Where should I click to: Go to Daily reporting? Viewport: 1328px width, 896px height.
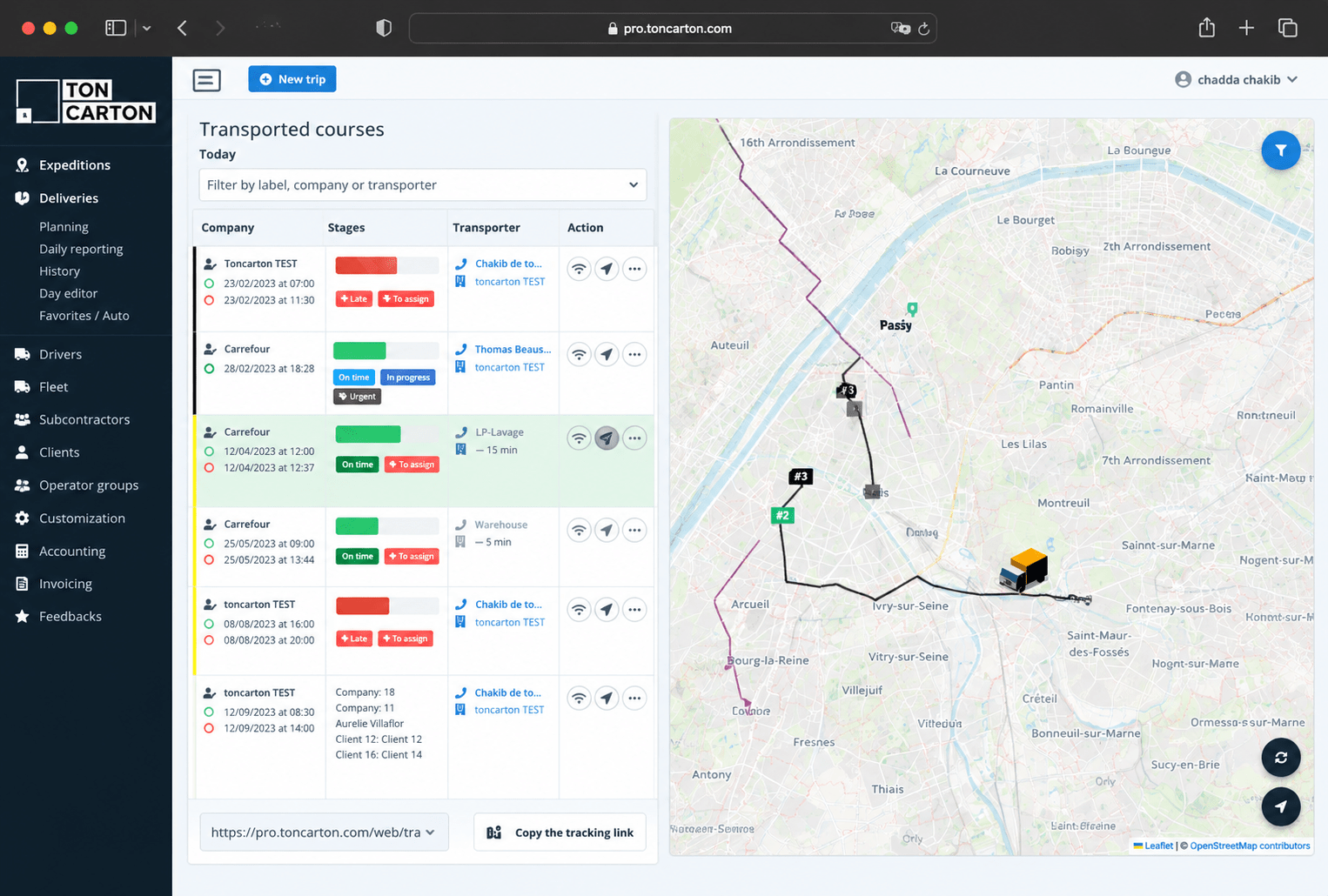(81, 249)
